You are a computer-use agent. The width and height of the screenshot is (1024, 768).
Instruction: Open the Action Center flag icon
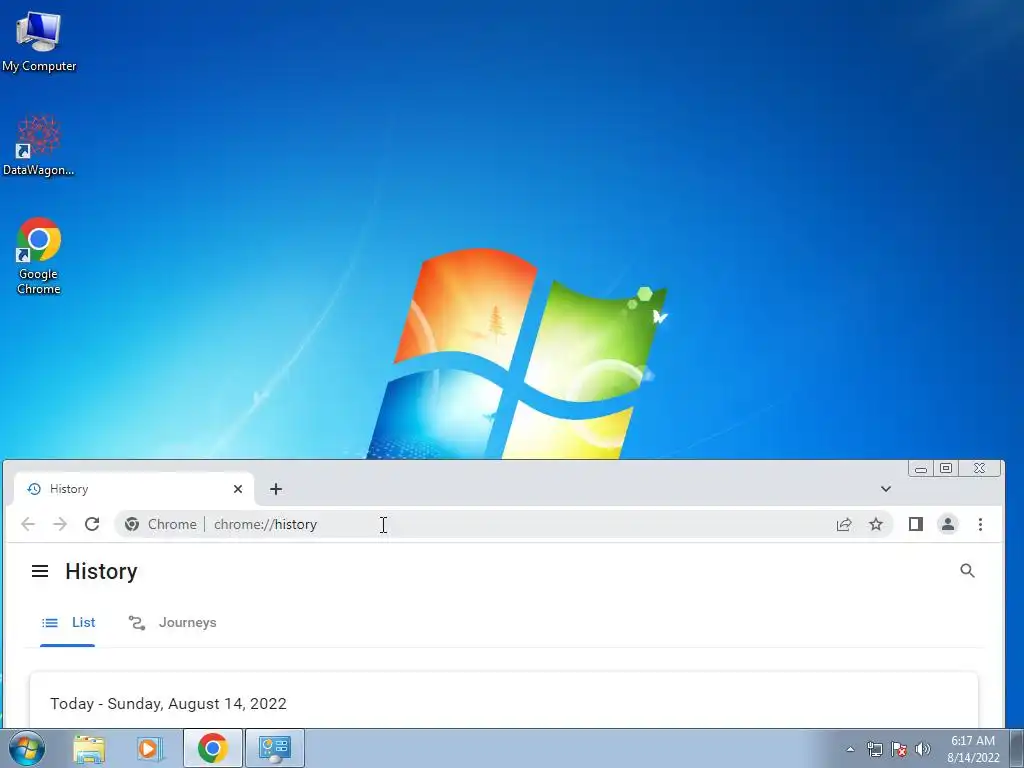(899, 749)
